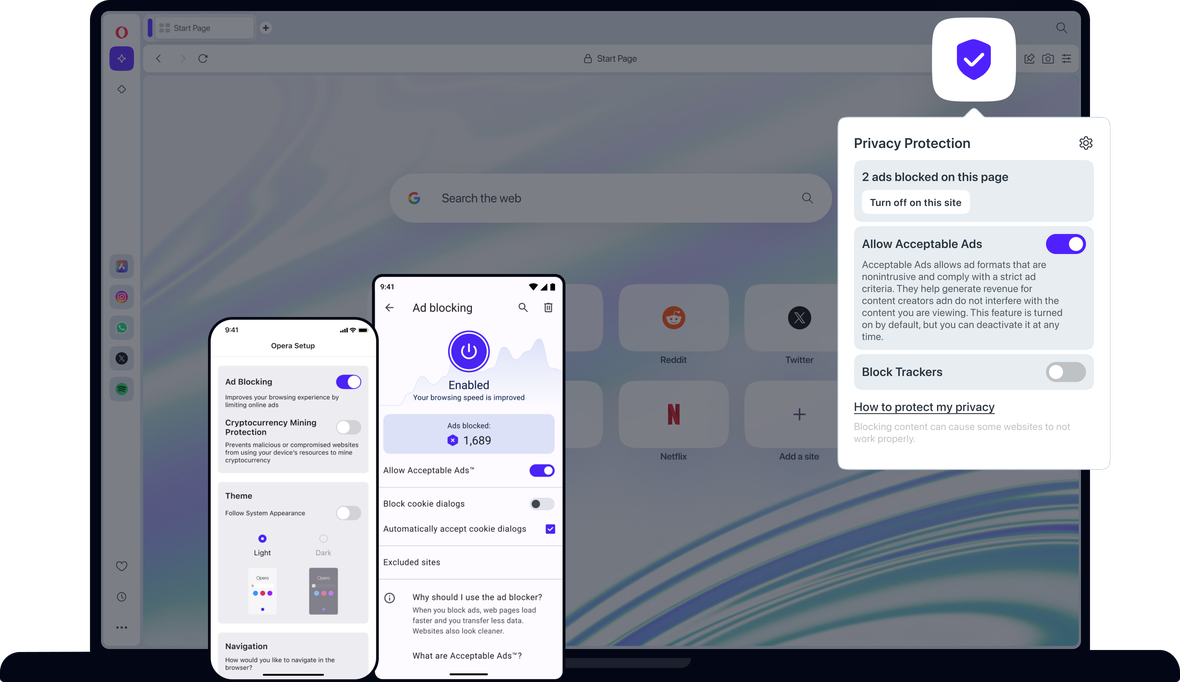
Task: Click the power button on Ad blocking
Action: coord(469,352)
